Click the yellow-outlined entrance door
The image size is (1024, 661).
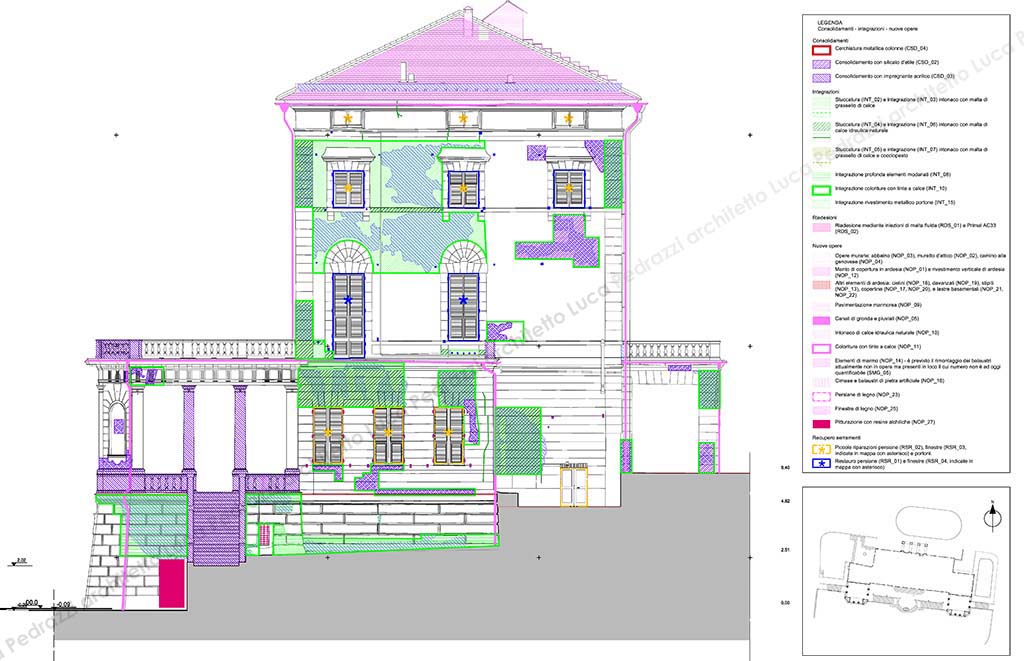coord(573,485)
